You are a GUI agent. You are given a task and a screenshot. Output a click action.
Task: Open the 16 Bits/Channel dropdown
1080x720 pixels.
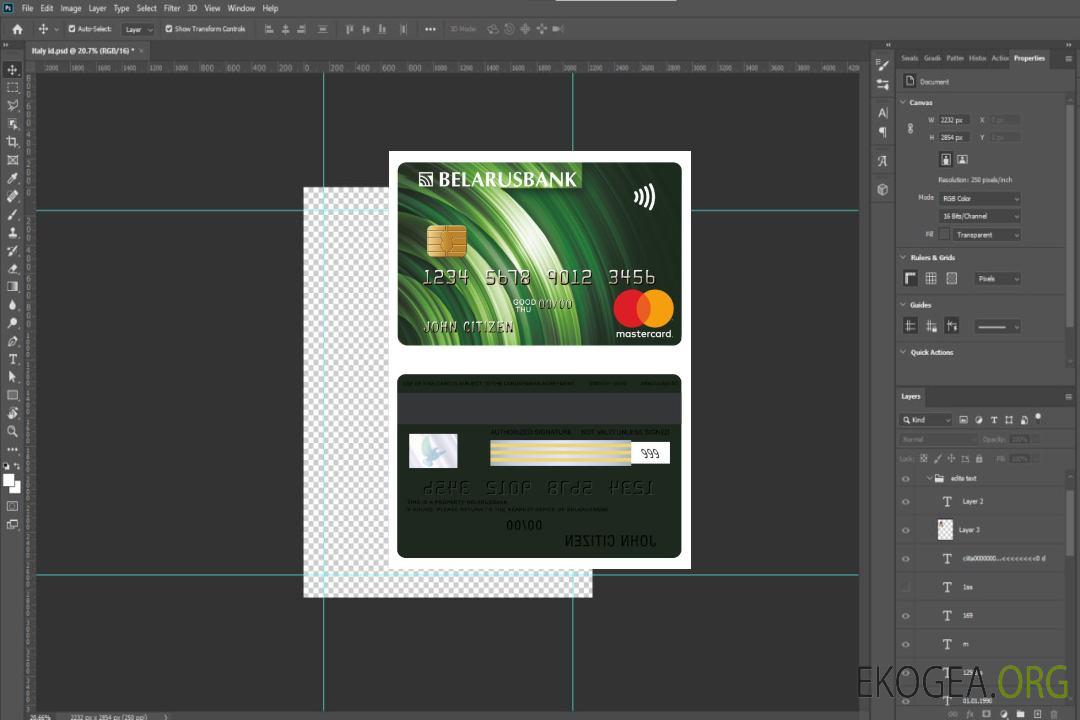pos(979,216)
